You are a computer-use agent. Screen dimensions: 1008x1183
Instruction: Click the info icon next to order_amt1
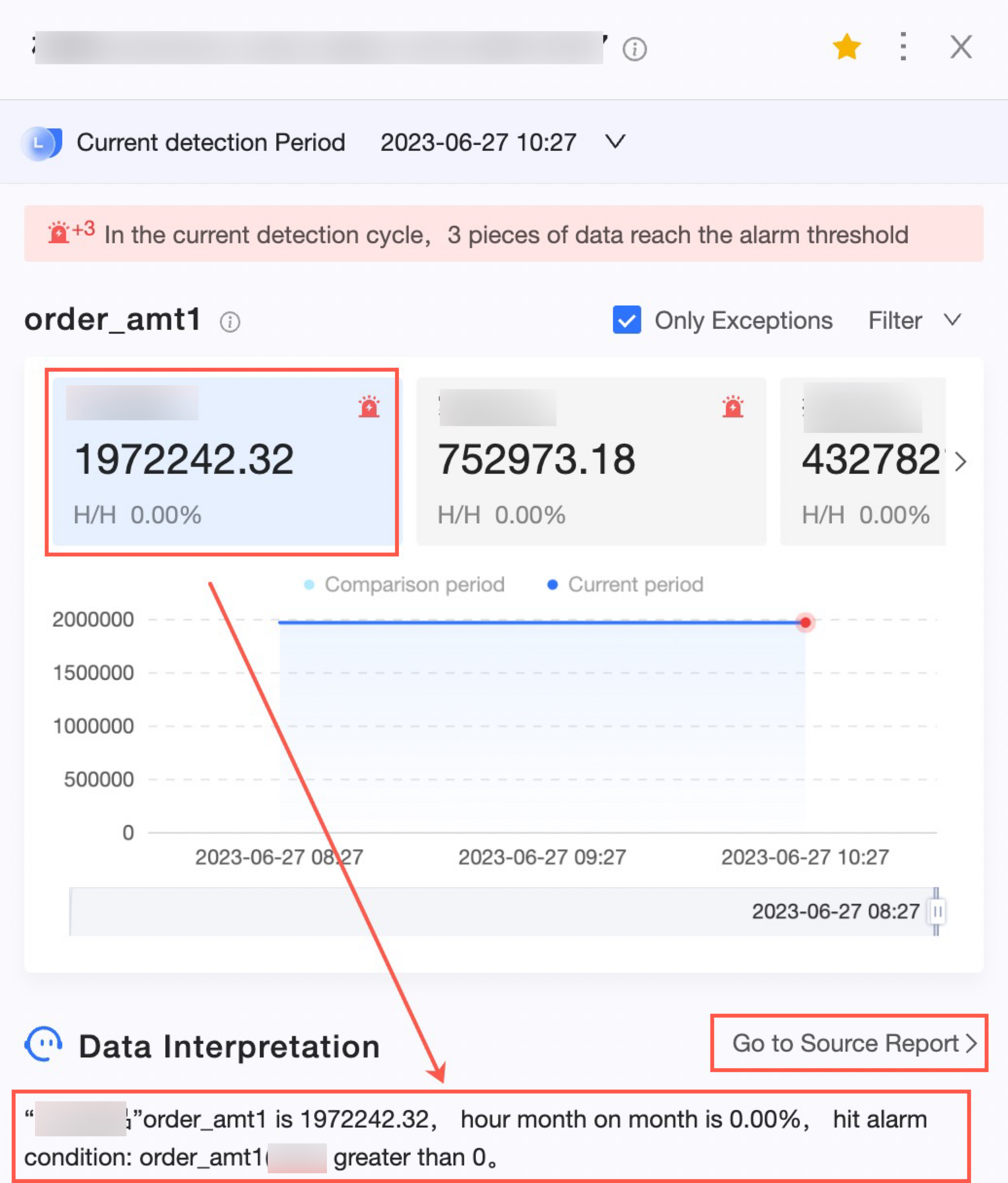230,322
